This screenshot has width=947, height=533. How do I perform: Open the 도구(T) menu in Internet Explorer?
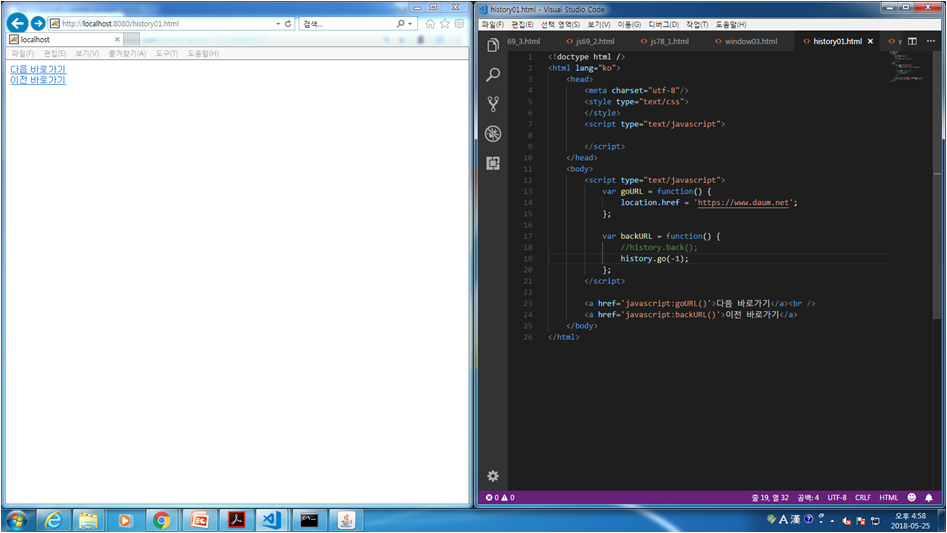click(x=167, y=54)
